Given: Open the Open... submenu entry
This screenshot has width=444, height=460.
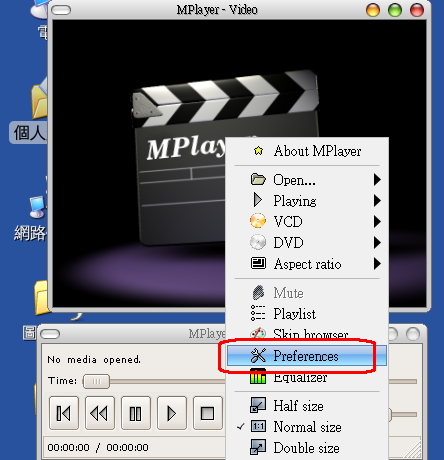Looking at the screenshot, I should [307, 180].
